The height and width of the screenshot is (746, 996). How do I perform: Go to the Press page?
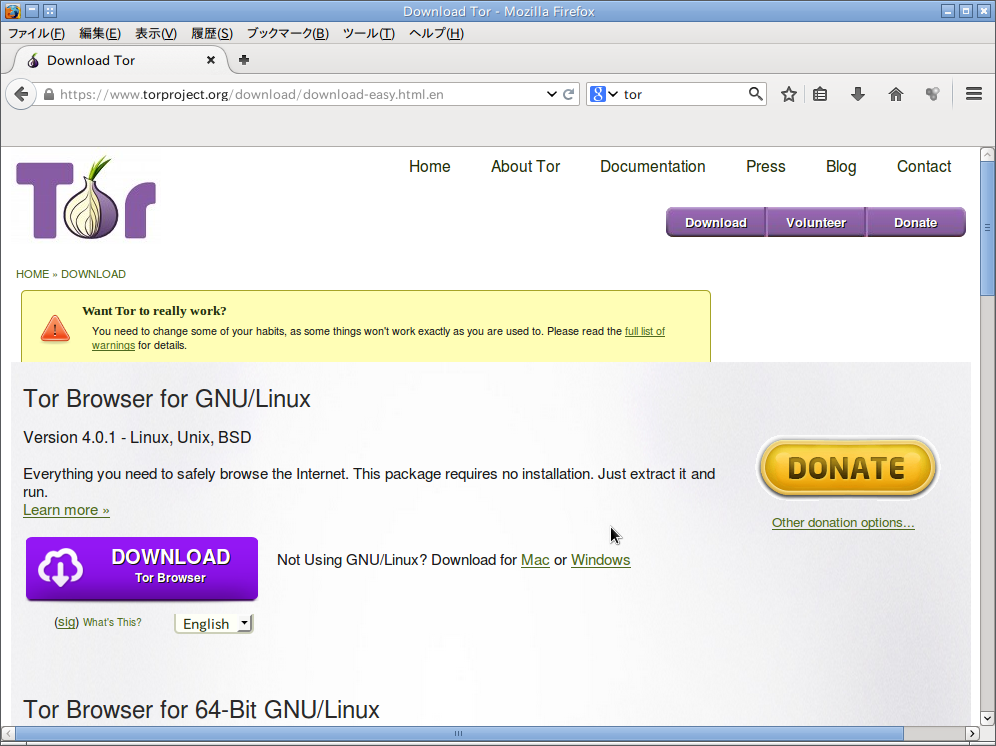765,166
